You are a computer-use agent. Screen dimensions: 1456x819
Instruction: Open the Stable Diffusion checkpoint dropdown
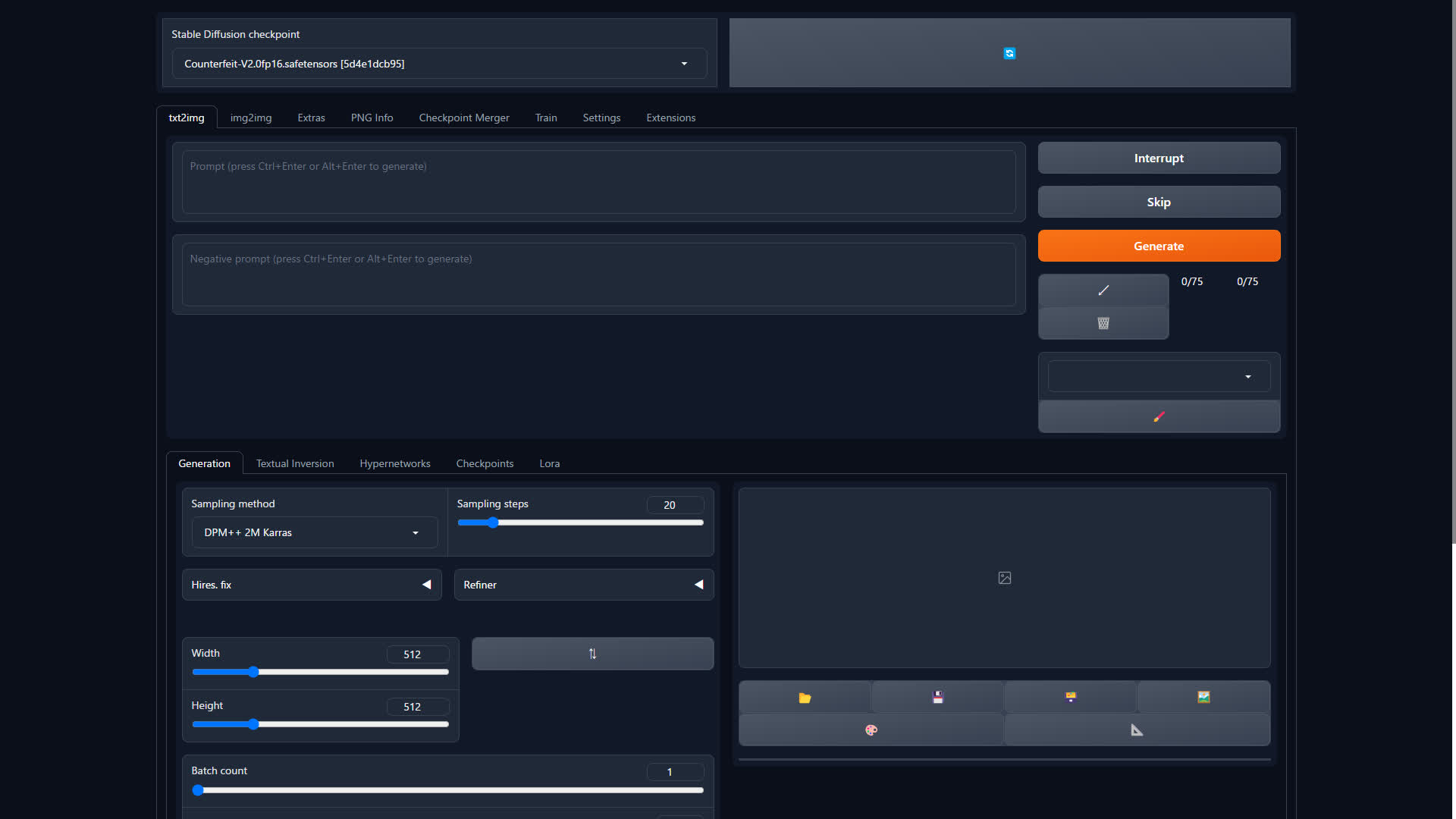click(440, 64)
